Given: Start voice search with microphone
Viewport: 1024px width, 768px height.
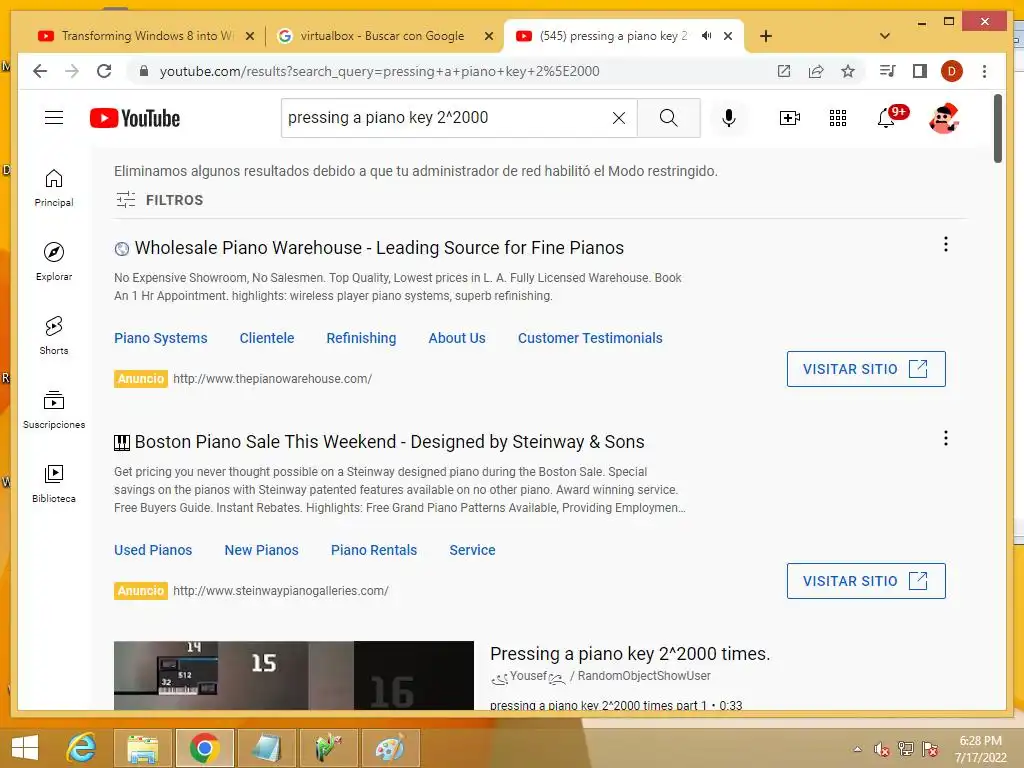Looking at the screenshot, I should [x=729, y=118].
